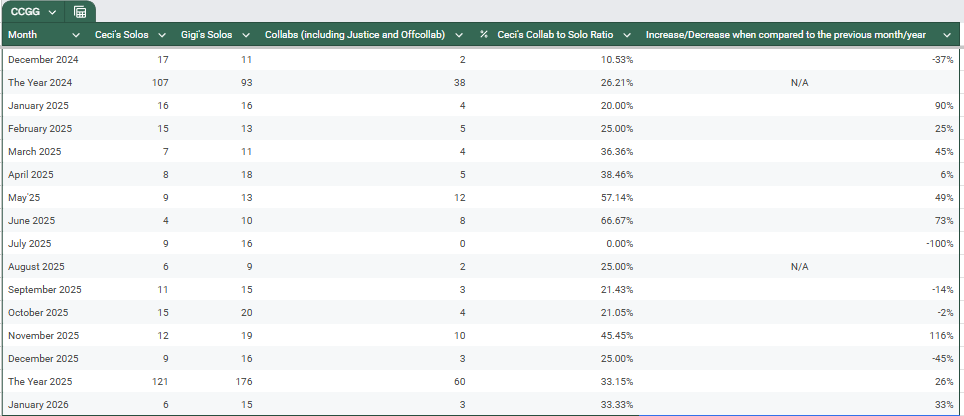
Task: Select the June 2025 cell
Action: click(x=32, y=221)
